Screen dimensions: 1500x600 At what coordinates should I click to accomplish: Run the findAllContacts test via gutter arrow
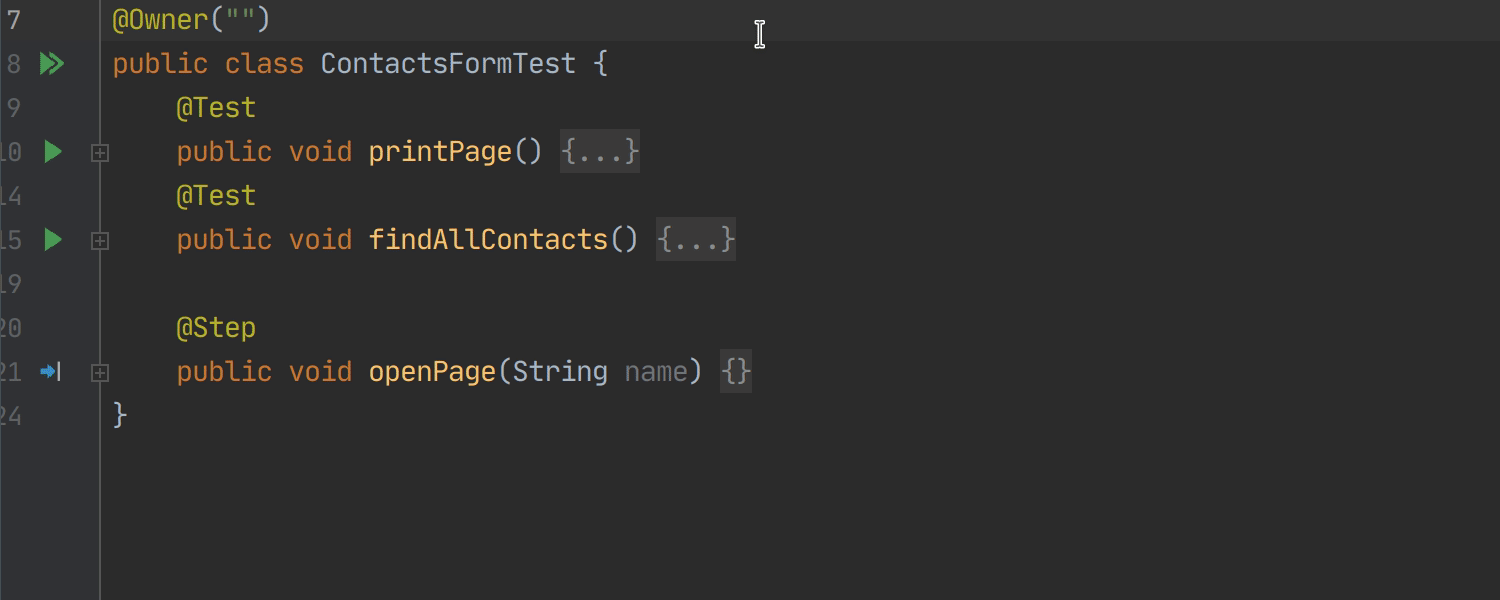(x=53, y=240)
